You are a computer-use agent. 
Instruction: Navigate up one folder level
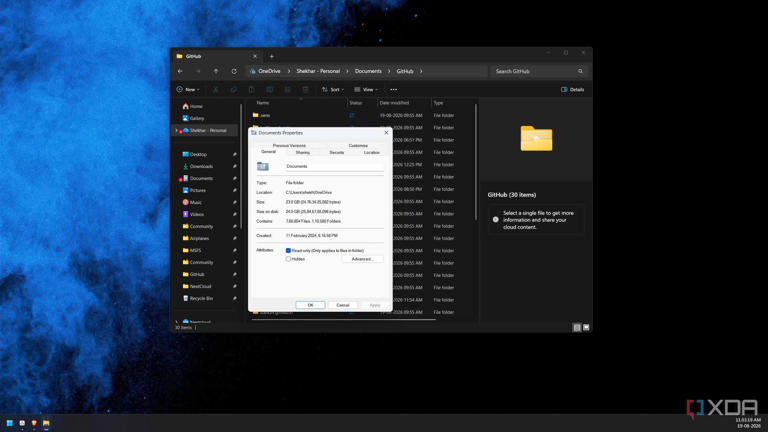tap(216, 71)
